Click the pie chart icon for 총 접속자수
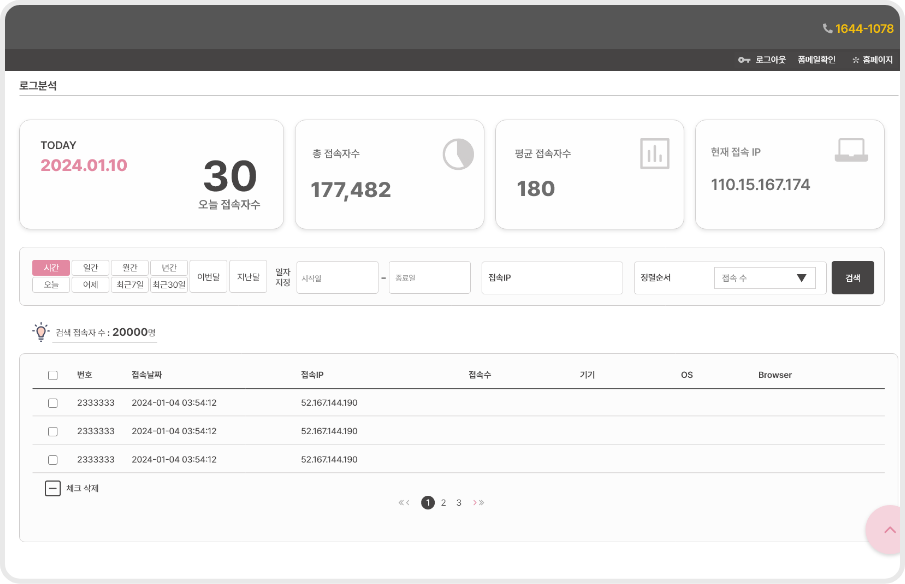This screenshot has width=905, height=584. click(458, 154)
